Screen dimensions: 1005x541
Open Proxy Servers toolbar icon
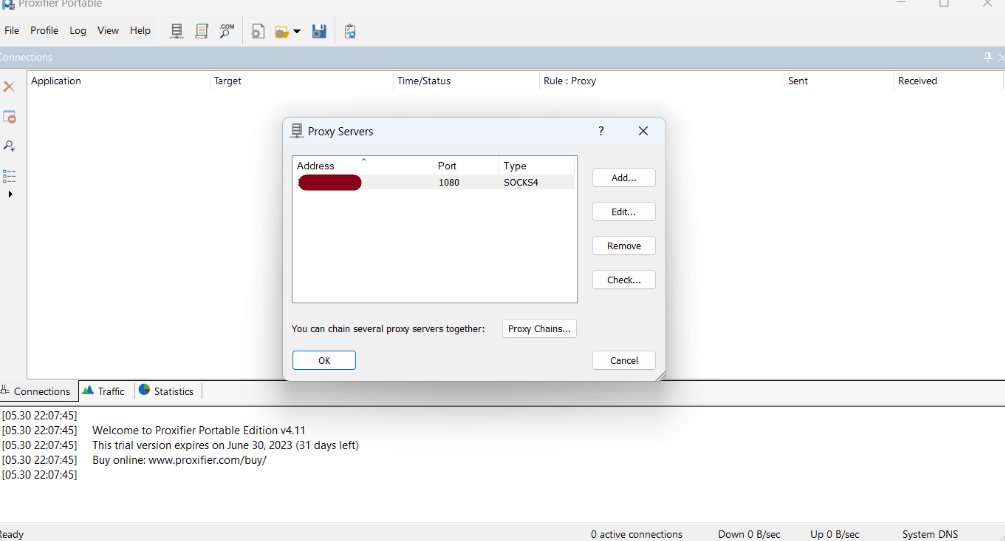177,31
